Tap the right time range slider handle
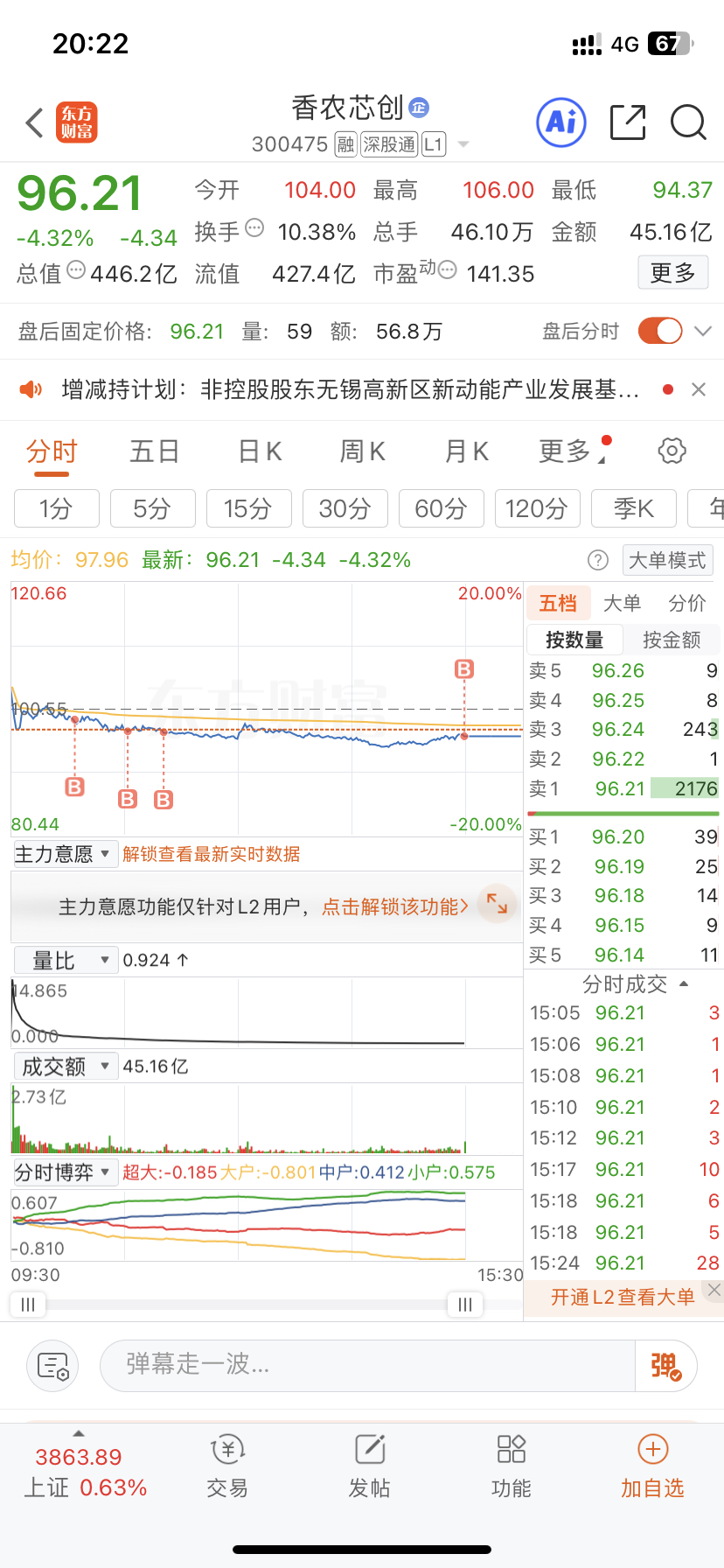 coord(465,1305)
